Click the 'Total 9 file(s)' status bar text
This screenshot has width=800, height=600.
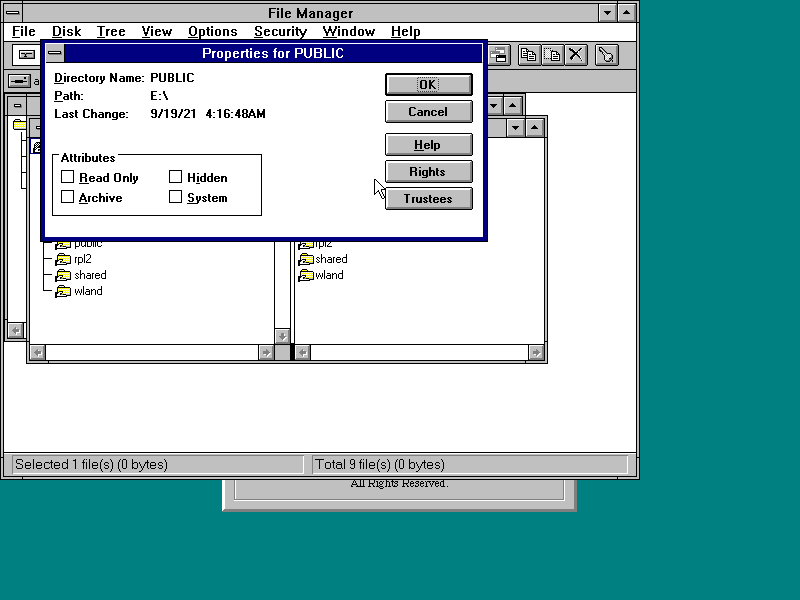click(380, 465)
